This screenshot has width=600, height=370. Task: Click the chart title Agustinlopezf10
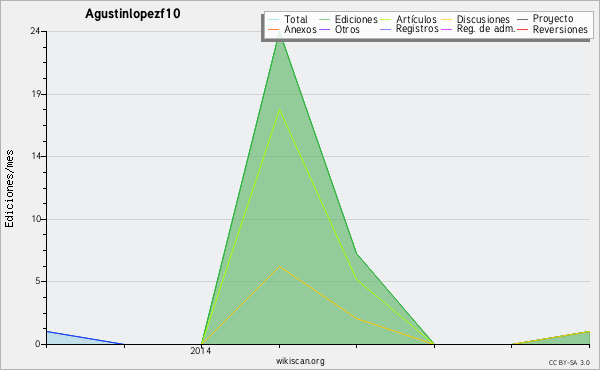[132, 13]
